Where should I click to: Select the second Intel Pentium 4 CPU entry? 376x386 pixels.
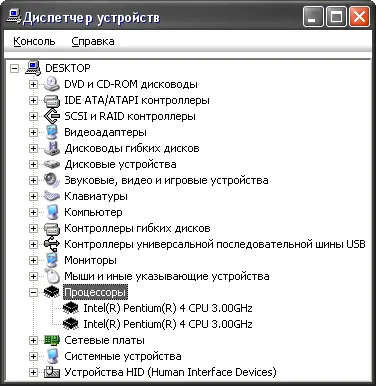[168, 324]
